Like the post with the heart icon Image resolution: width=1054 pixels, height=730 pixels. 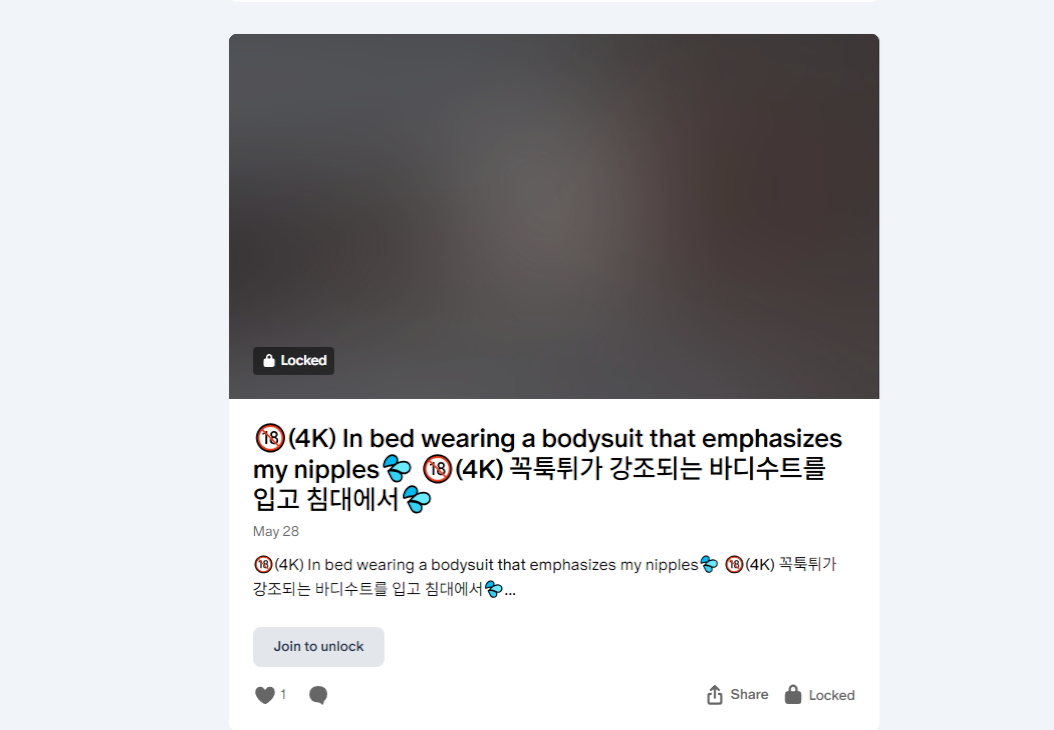point(265,695)
